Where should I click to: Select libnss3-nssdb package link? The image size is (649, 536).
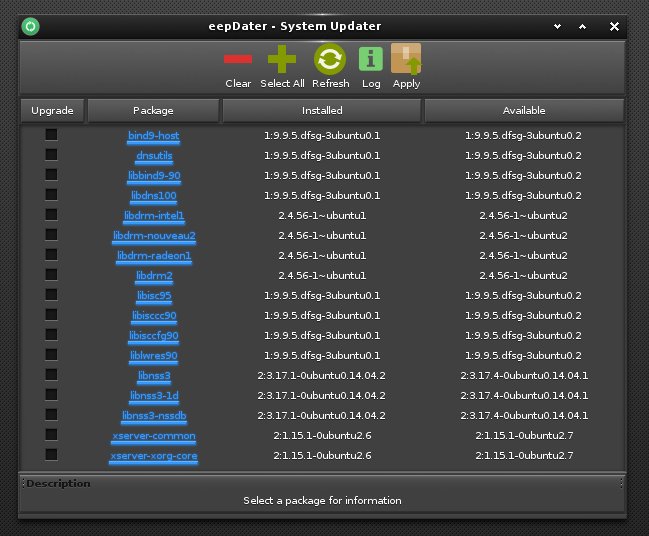(x=154, y=416)
